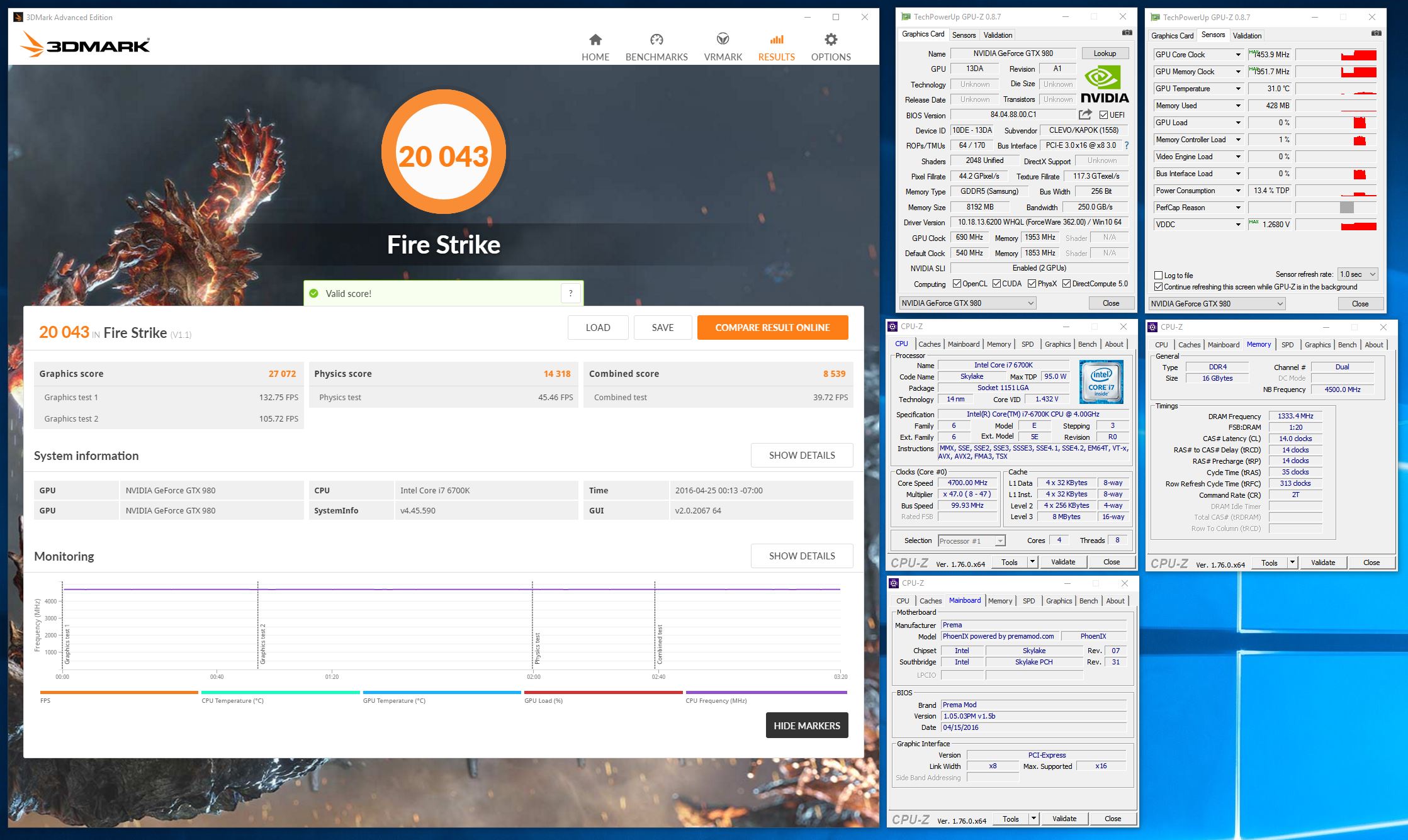Enable Log to file in GPU-Z Sensors
This screenshot has height=840, width=1408.
[1158, 276]
